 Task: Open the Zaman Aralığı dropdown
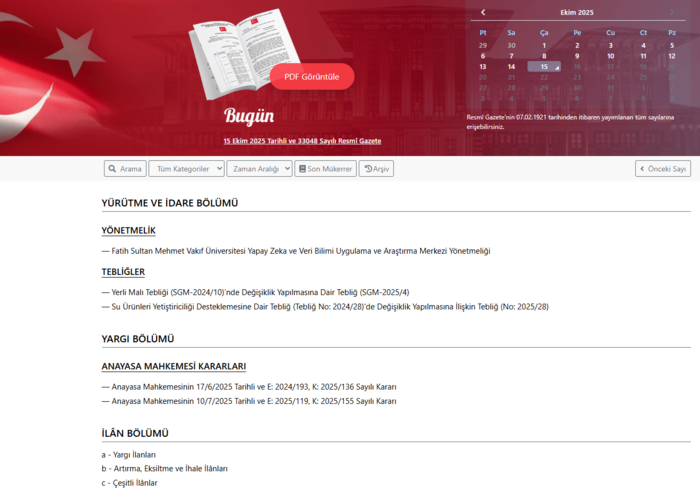259,169
